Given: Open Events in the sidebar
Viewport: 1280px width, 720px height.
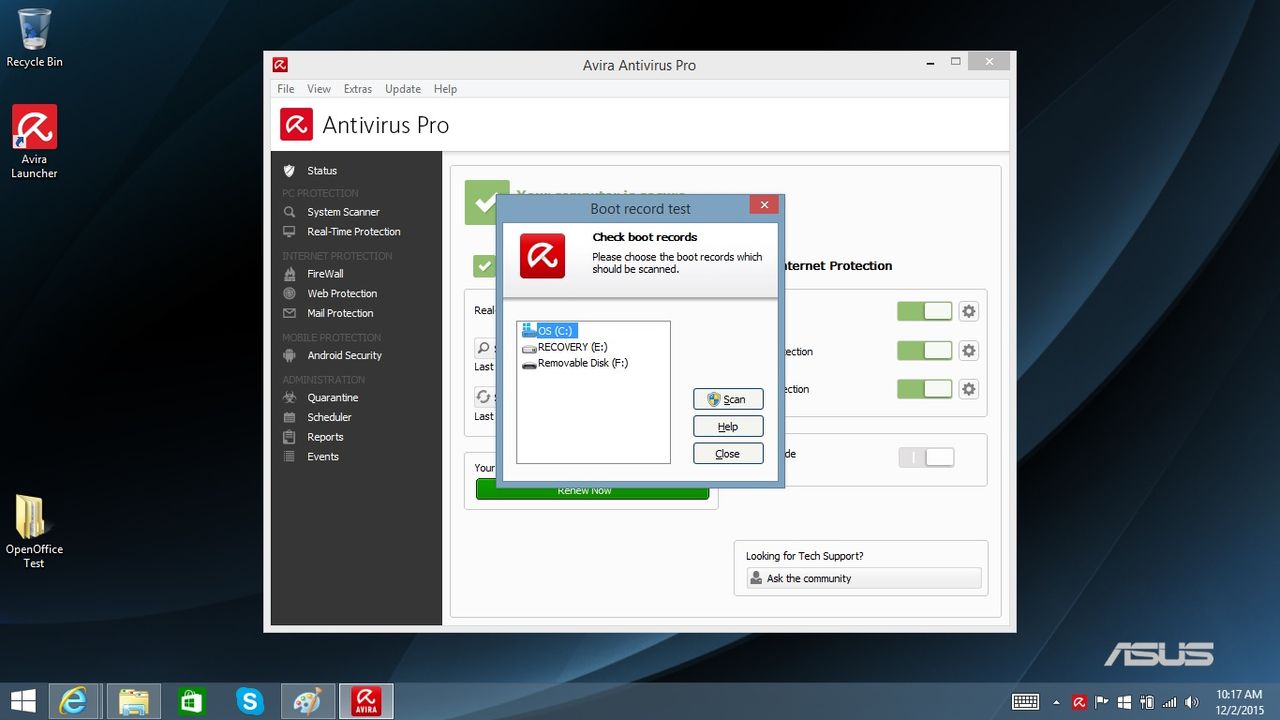Looking at the screenshot, I should click(312, 457).
